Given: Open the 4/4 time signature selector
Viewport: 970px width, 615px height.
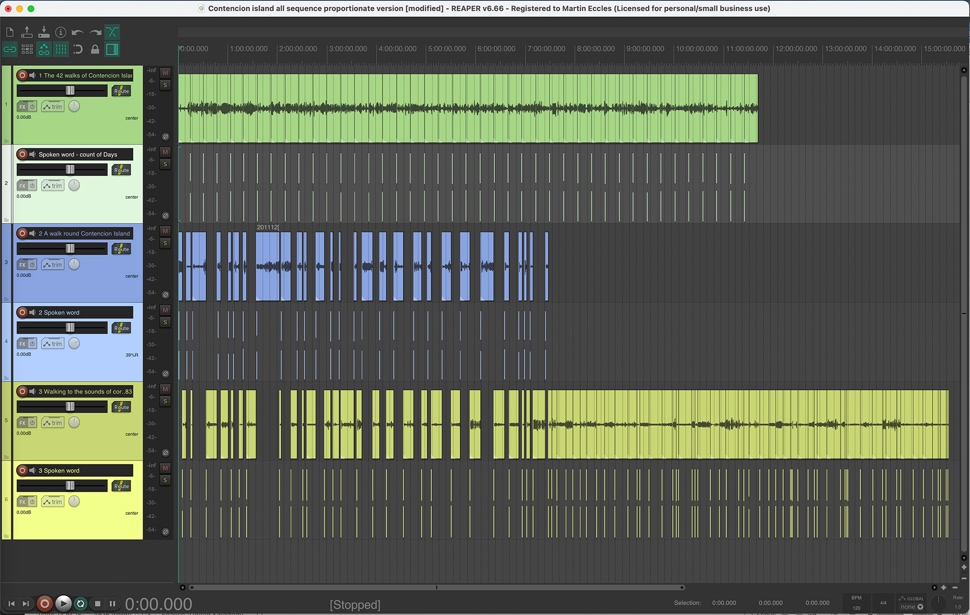Looking at the screenshot, I should pos(883,603).
